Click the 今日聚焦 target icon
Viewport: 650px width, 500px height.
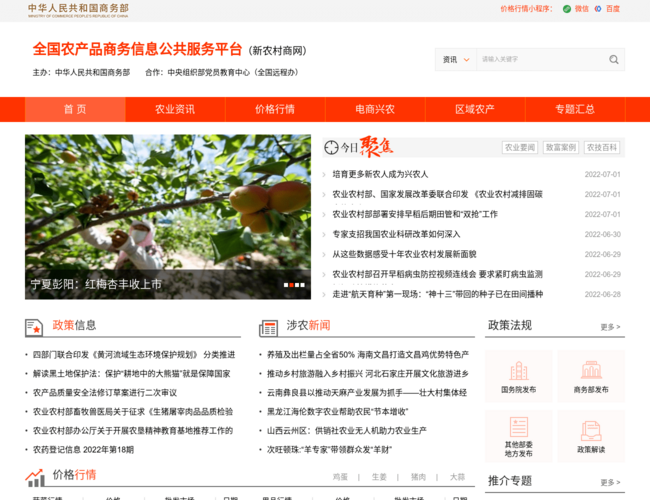[x=332, y=148]
